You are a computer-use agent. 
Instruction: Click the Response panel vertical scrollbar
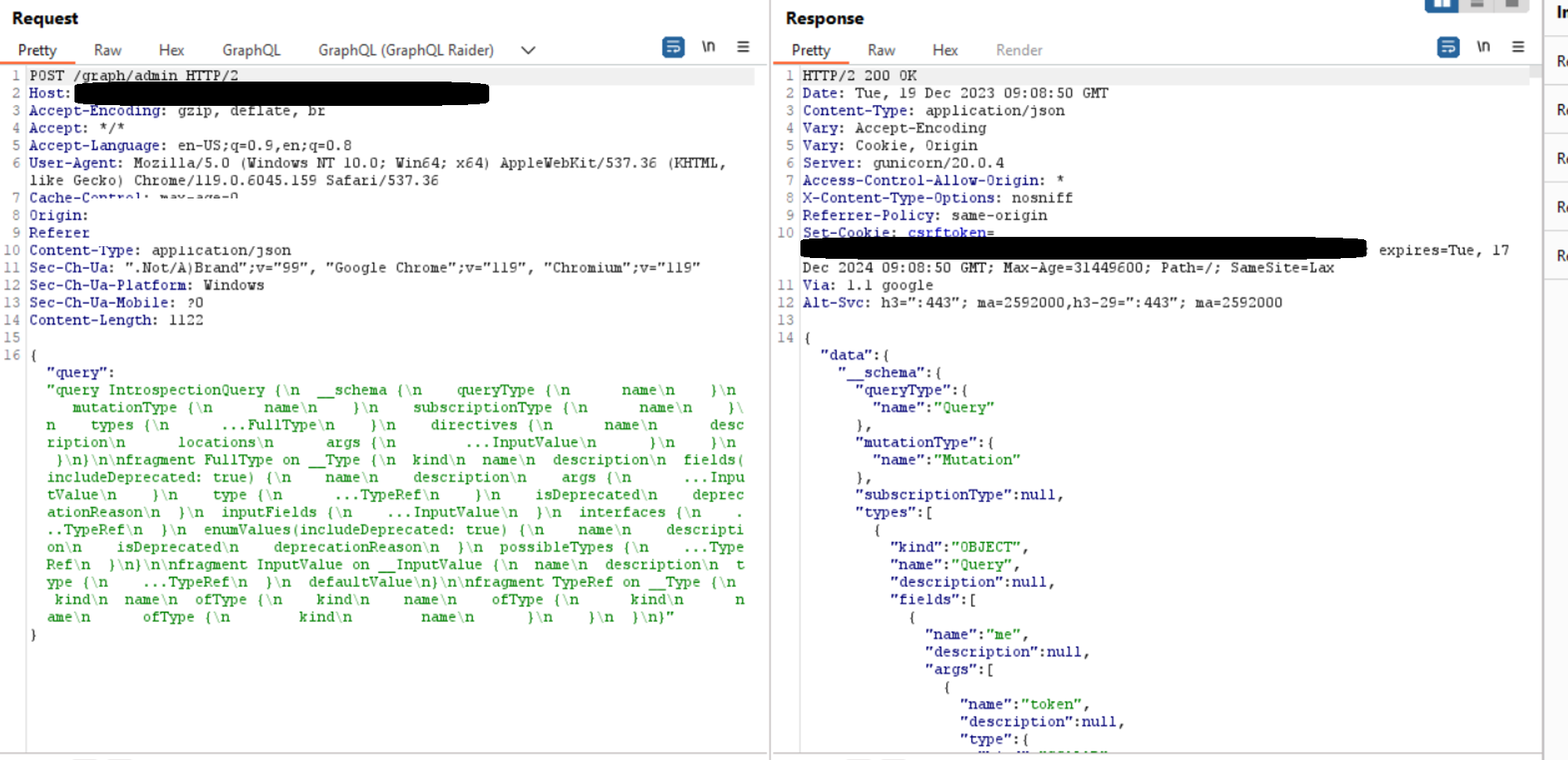pyautogui.click(x=1535, y=392)
